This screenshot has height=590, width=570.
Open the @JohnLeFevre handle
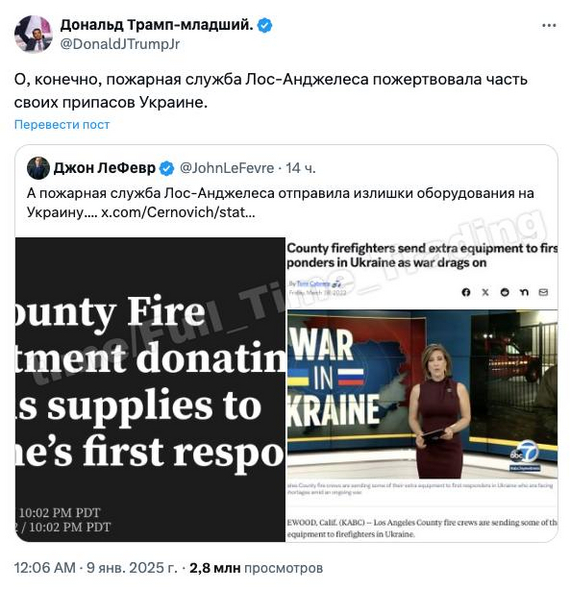coord(227,168)
